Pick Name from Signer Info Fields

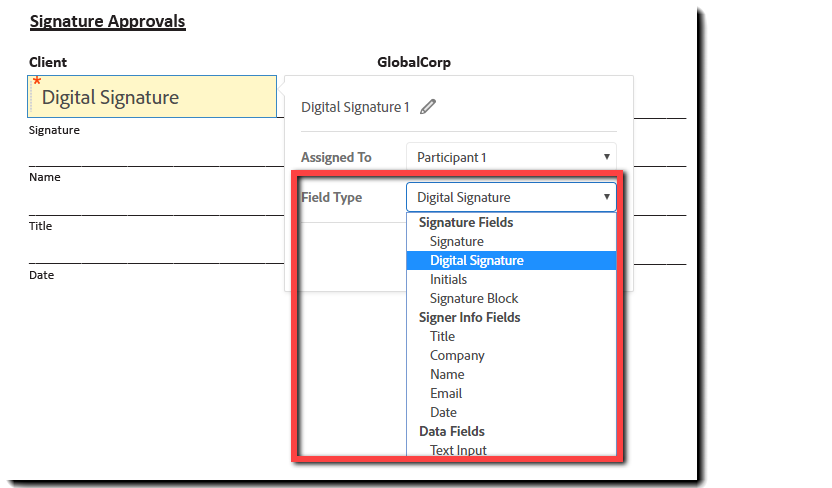click(447, 374)
